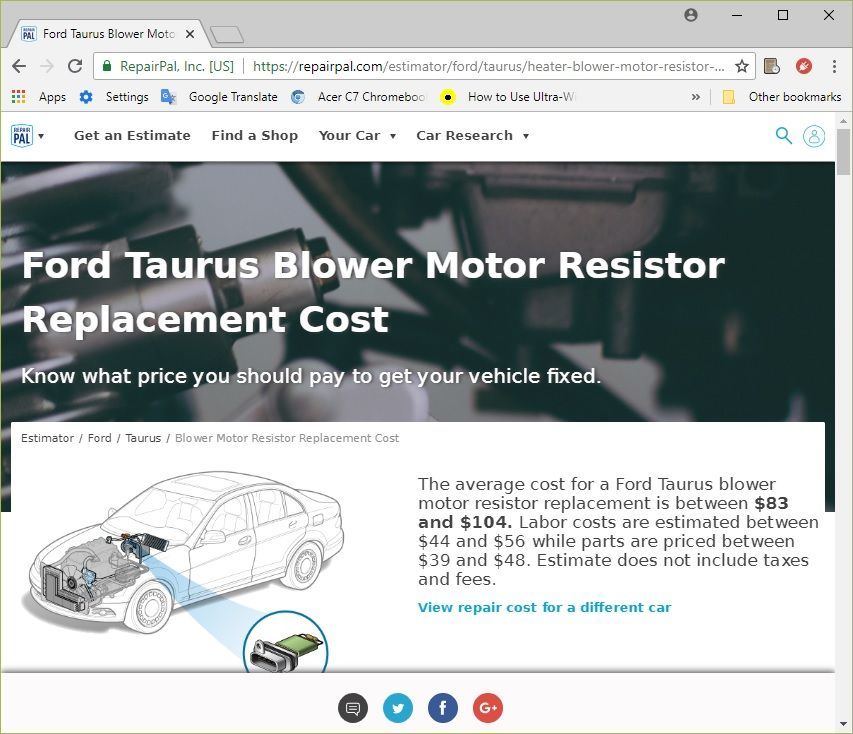Viewport: 853px width, 734px height.
Task: Click the page vertical scrollbar thumb
Action: tap(843, 151)
